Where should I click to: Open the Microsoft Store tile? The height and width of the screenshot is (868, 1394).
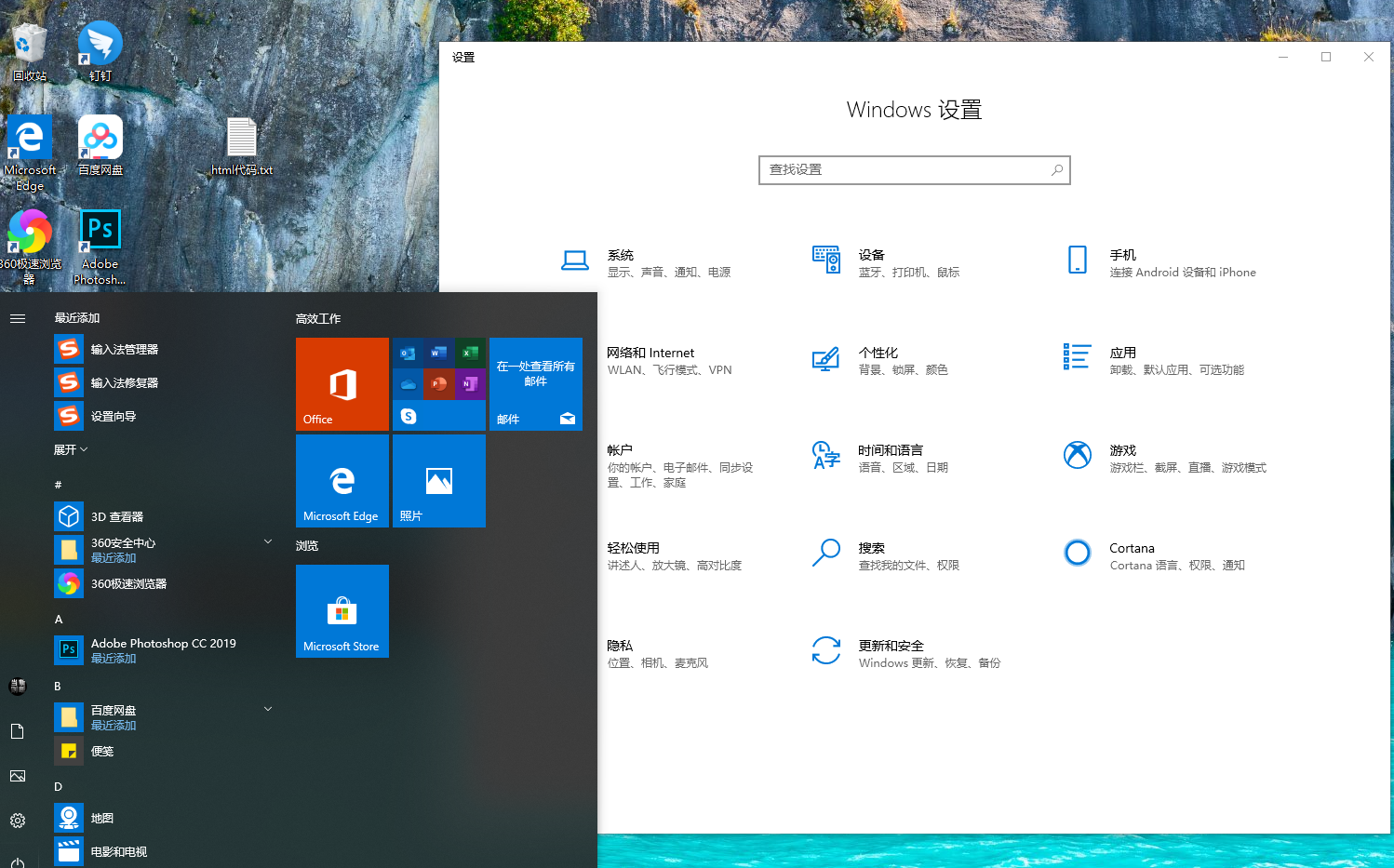click(342, 611)
